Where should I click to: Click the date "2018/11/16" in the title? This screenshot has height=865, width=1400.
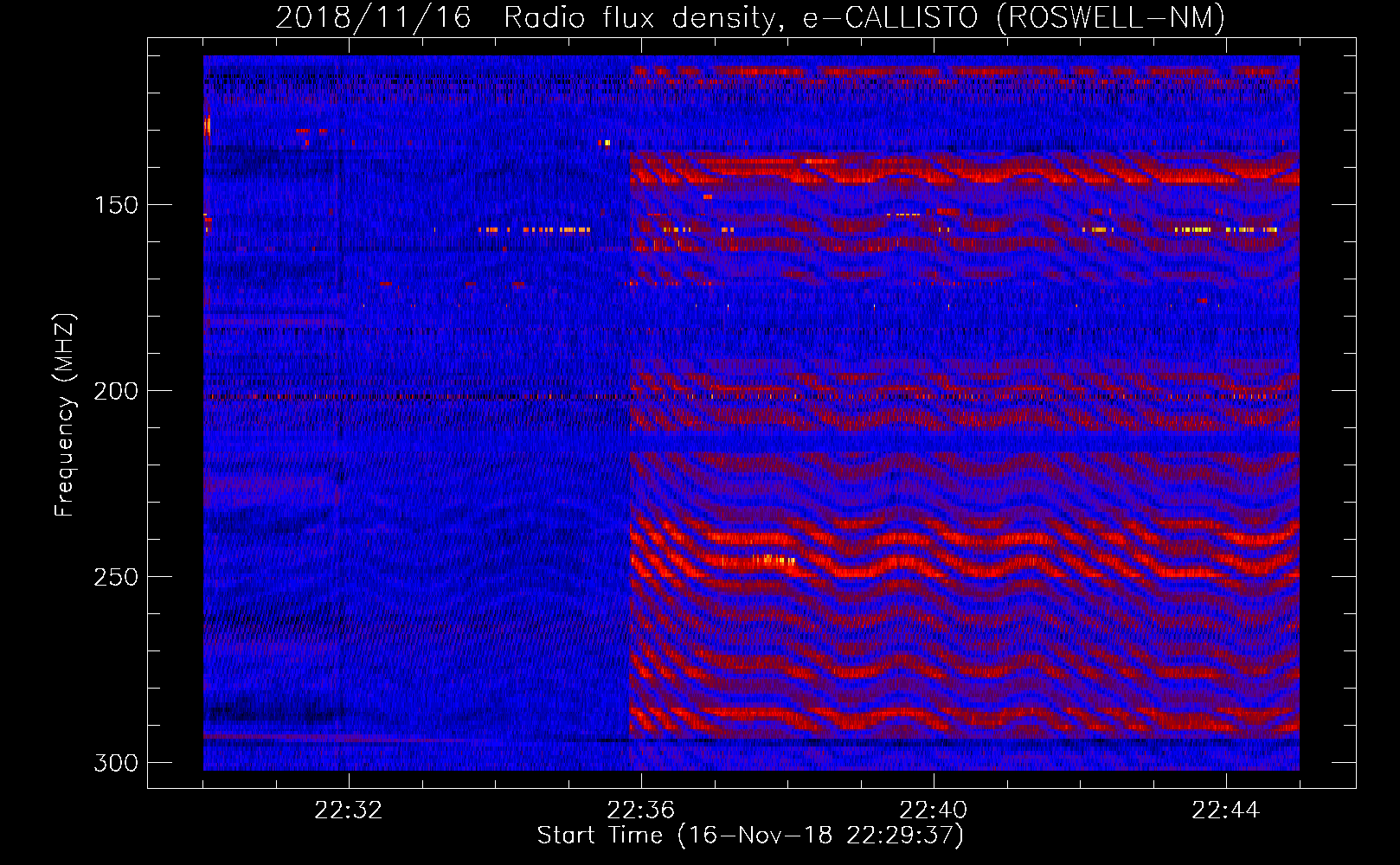[x=373, y=17]
